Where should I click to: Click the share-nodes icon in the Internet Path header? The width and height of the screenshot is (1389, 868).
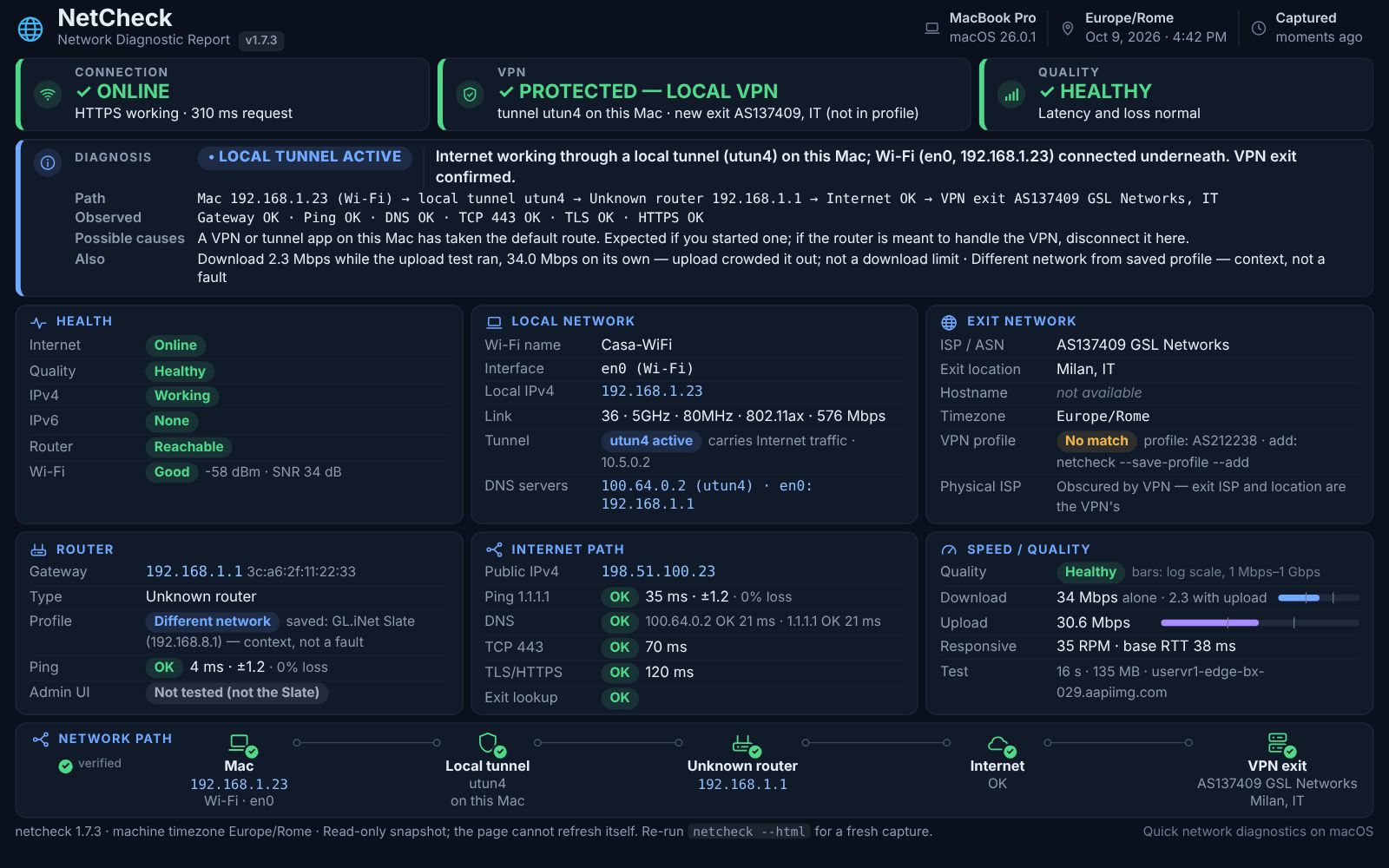click(494, 549)
